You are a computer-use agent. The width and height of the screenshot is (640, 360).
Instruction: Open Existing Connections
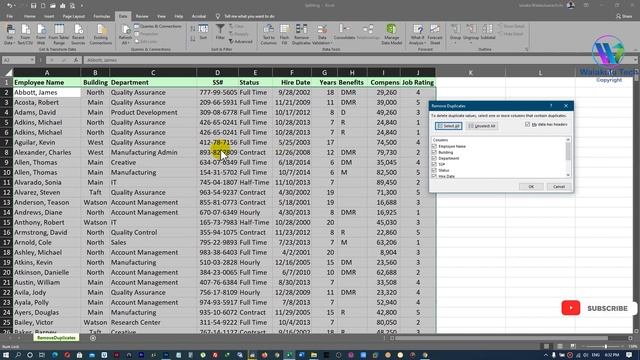[x=100, y=34]
